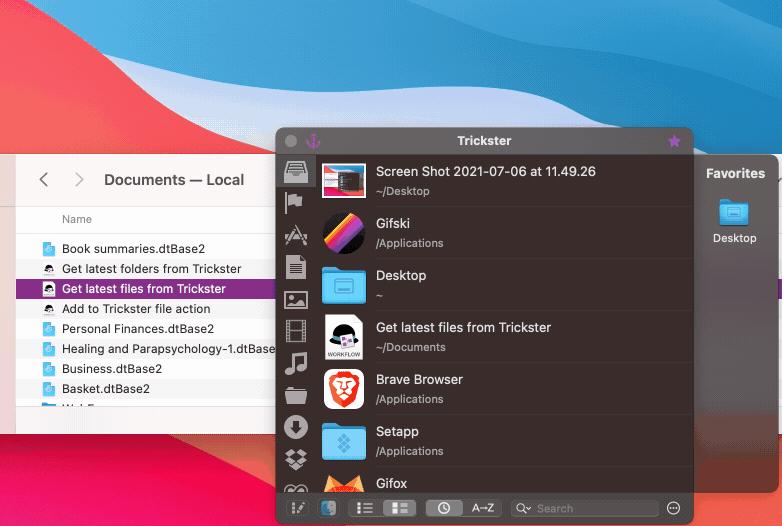Select the Setapp entry name
The width and height of the screenshot is (782, 526).
pos(397,432)
